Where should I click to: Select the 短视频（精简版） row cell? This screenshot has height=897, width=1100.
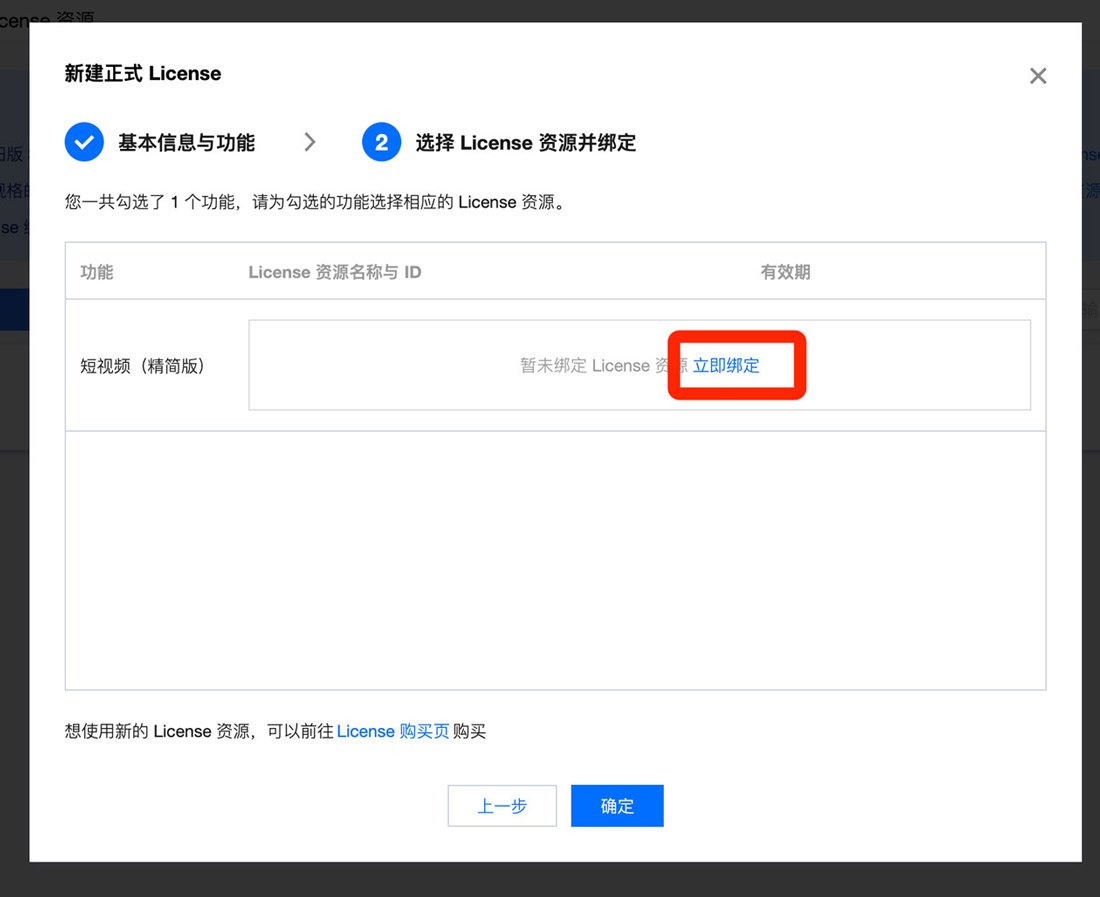[143, 366]
